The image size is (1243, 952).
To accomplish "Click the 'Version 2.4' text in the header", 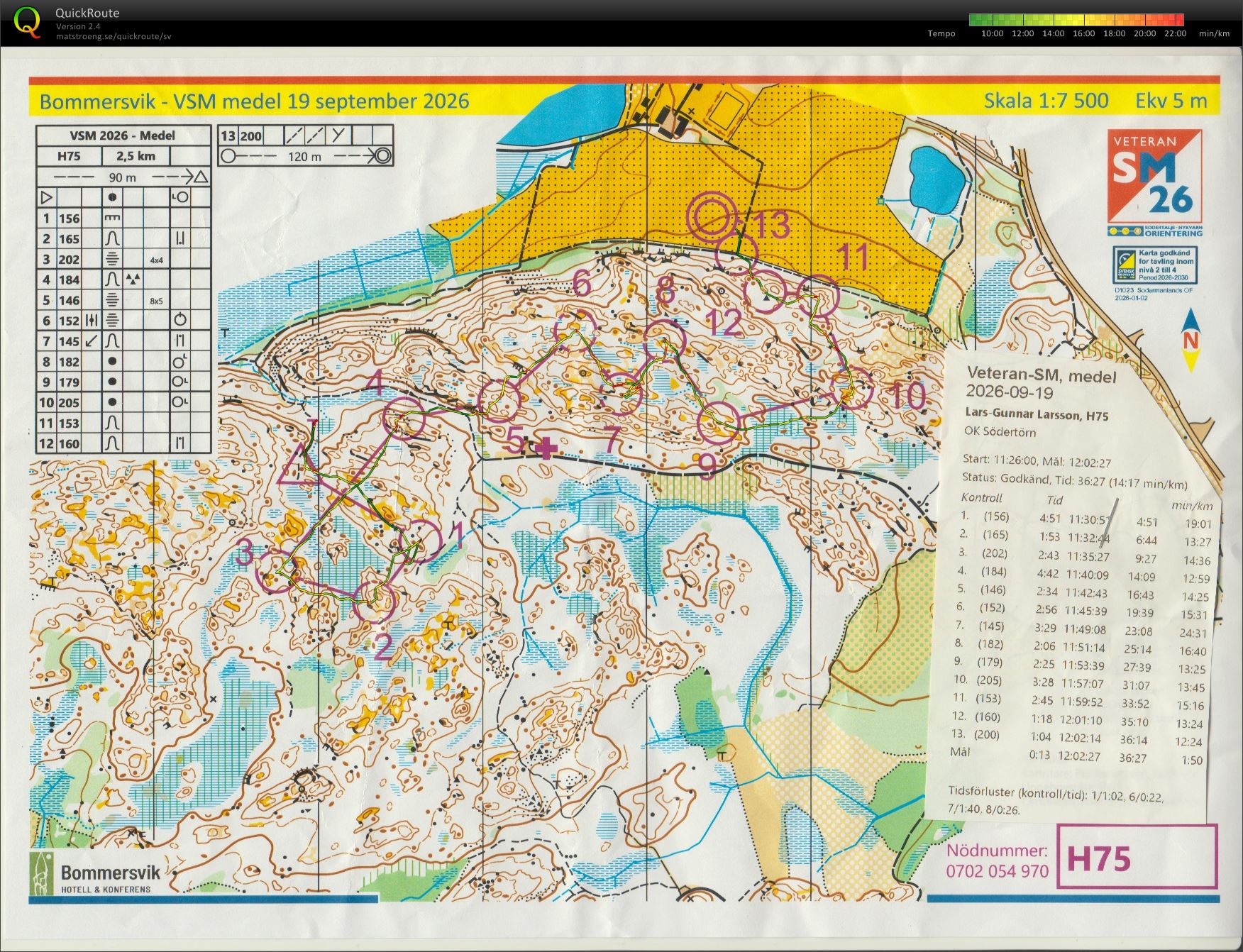I will (x=78, y=26).
